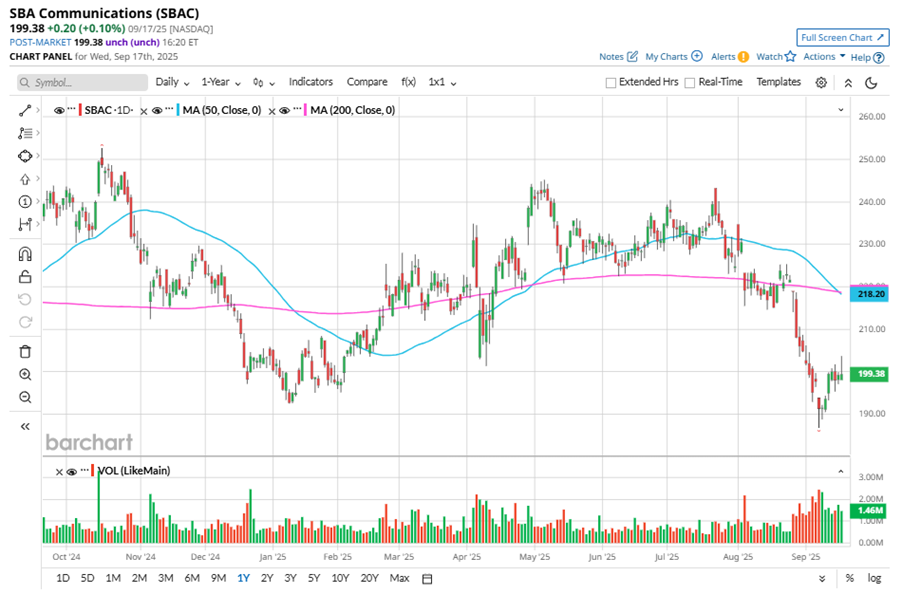Open Full Screen Chart

[x=843, y=37]
